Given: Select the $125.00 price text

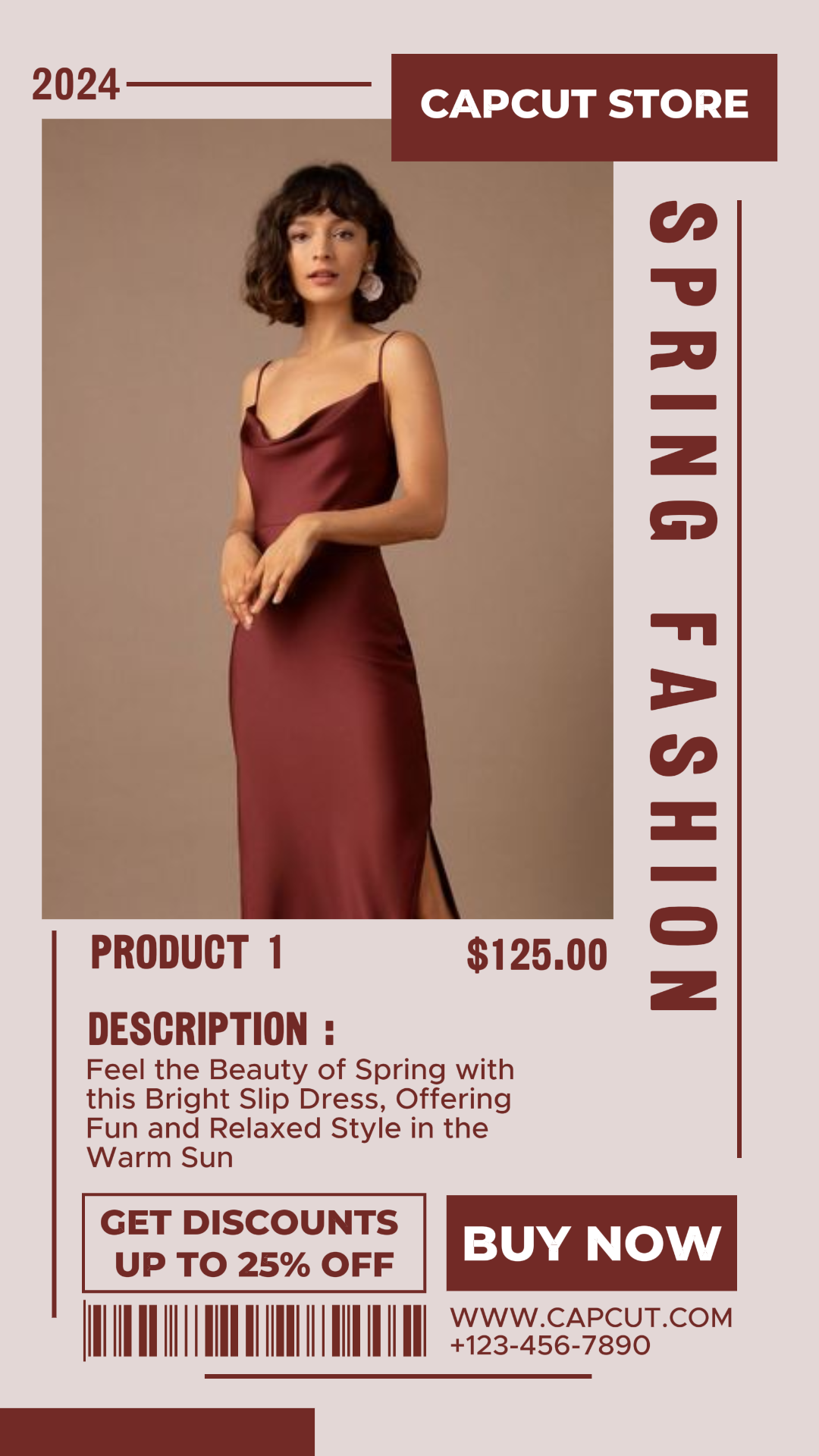Looking at the screenshot, I should [x=537, y=955].
